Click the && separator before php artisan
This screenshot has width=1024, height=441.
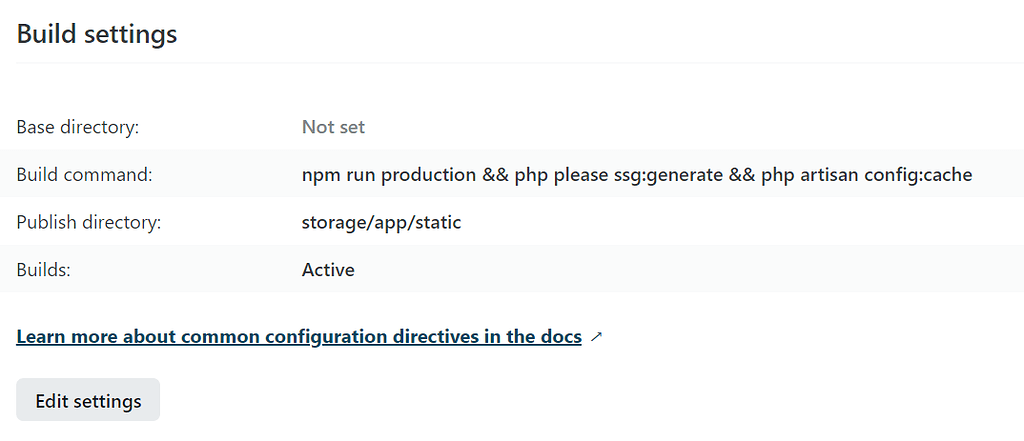pos(742,175)
